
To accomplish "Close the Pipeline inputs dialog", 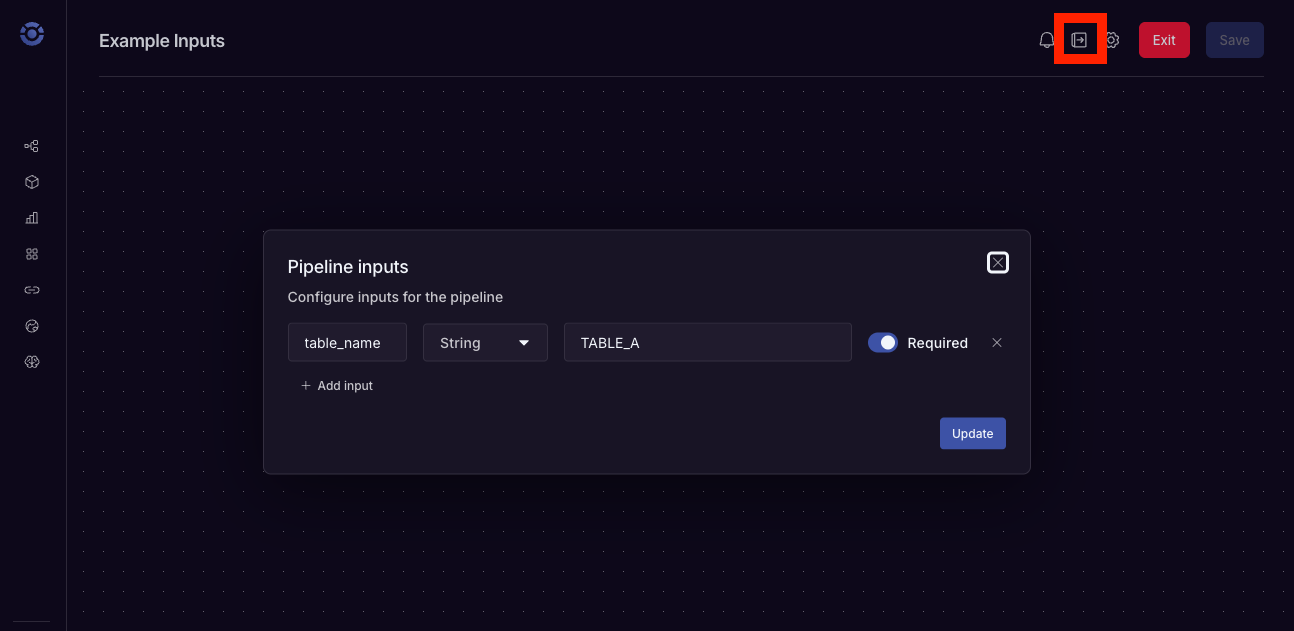I will [997, 262].
